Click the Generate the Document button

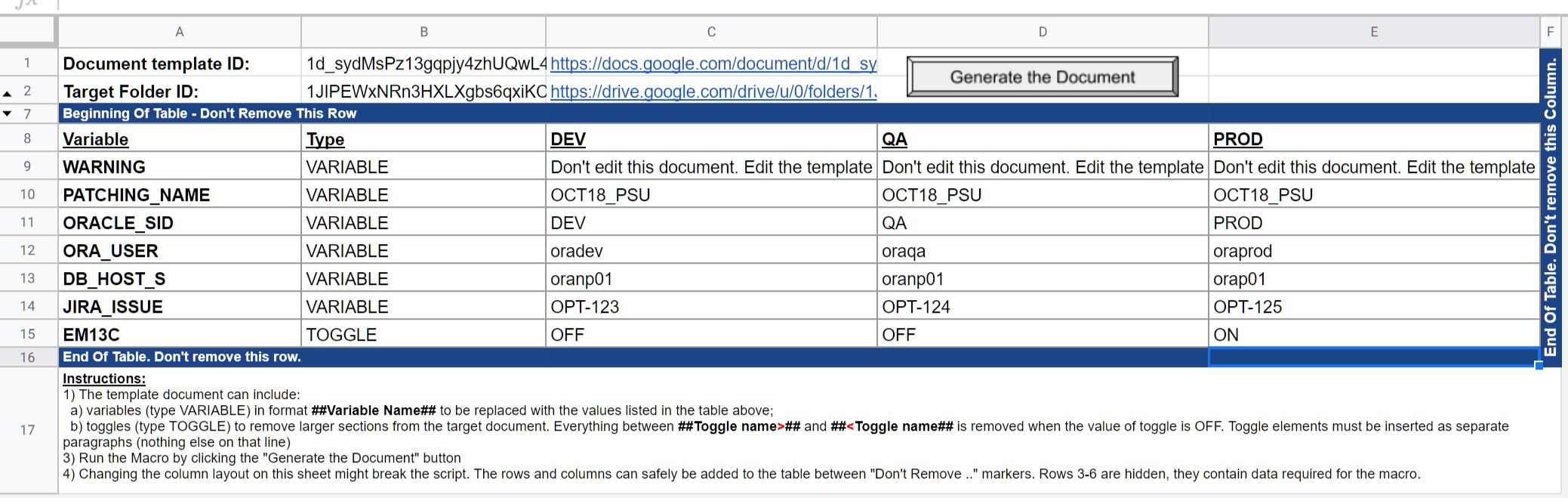(x=1042, y=77)
